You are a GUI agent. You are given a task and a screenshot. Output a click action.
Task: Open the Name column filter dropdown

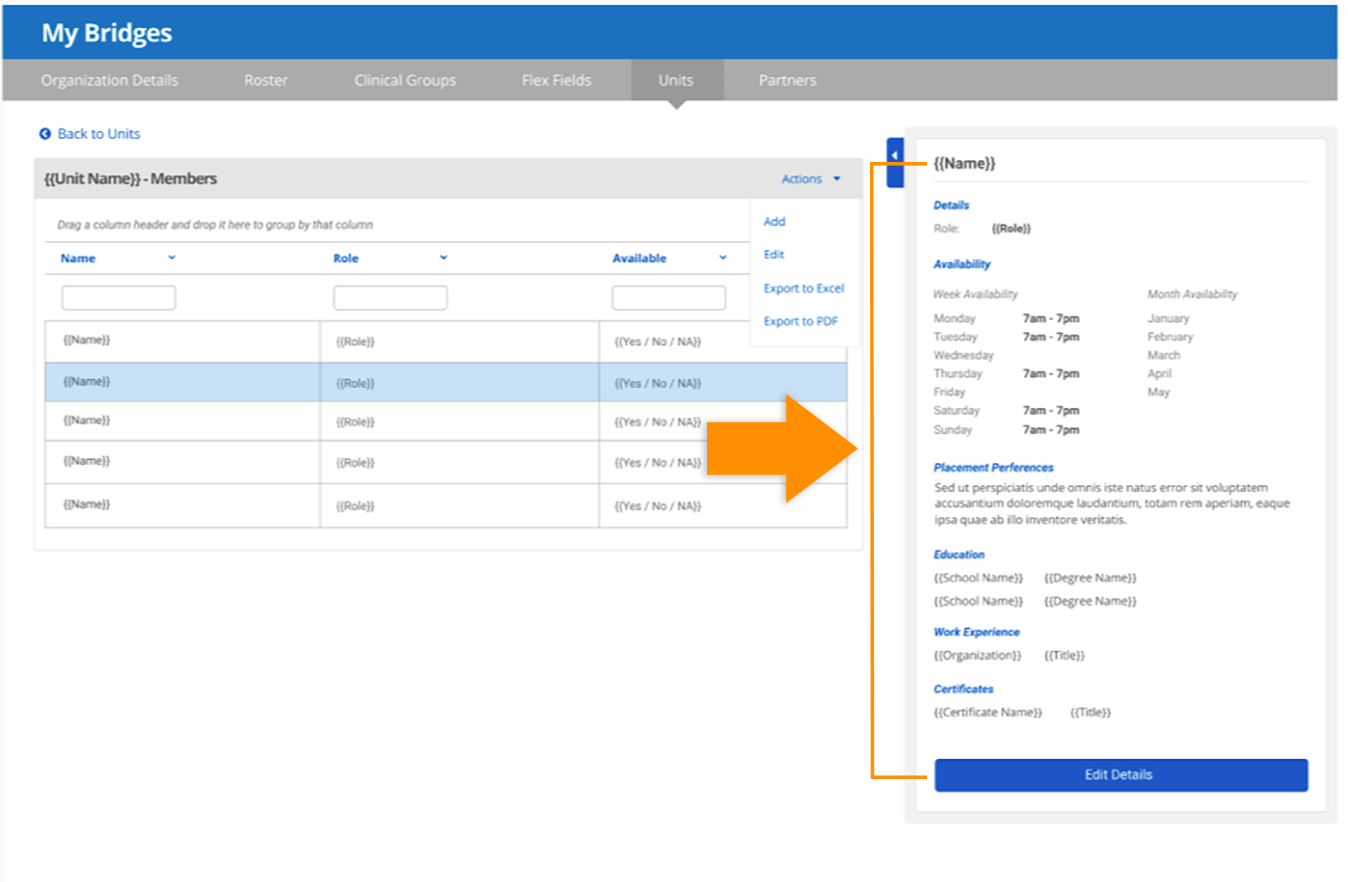coord(171,258)
